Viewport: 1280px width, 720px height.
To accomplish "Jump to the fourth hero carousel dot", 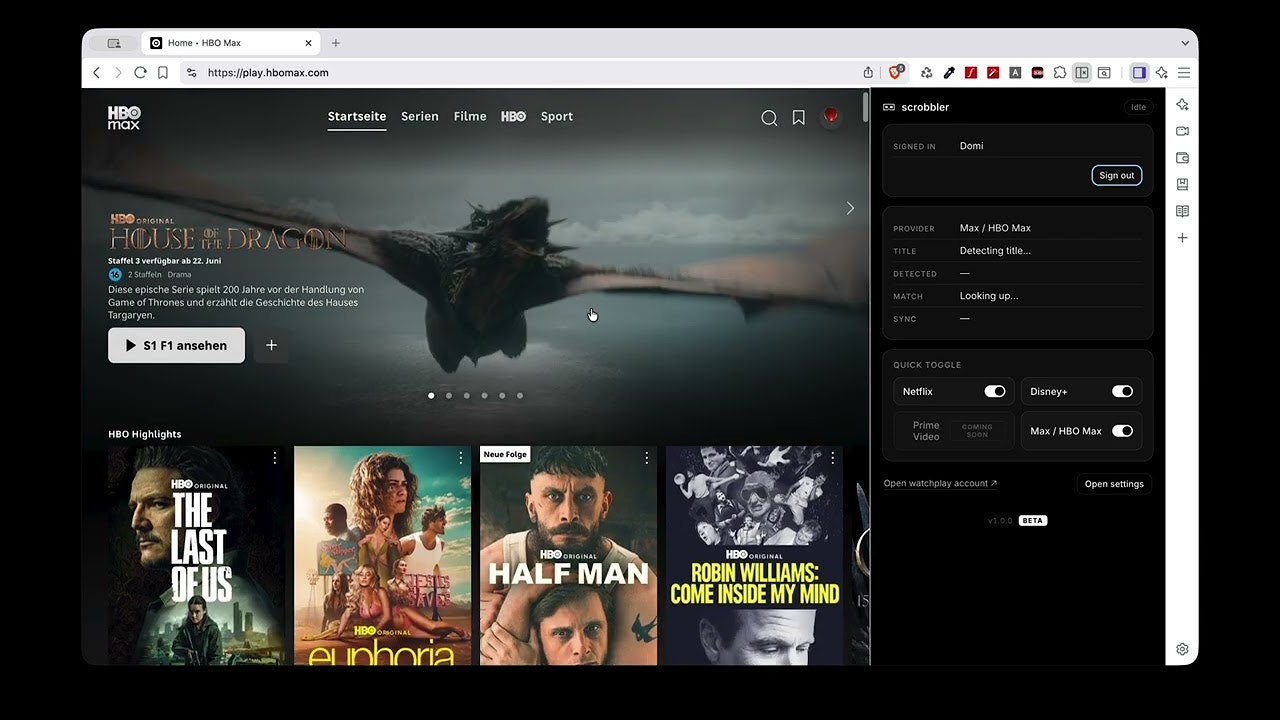I will pos(484,395).
